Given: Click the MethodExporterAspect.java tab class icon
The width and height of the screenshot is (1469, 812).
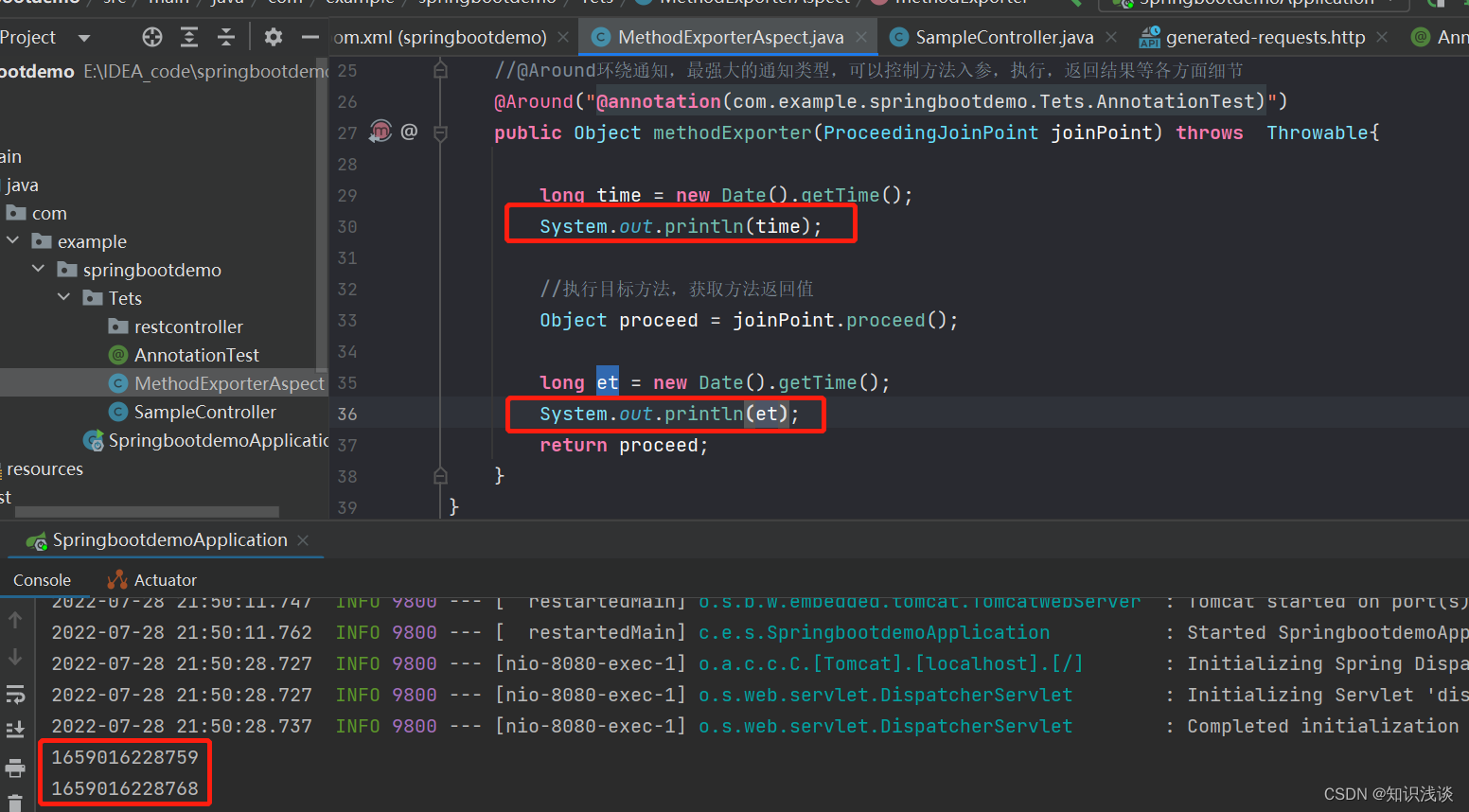Looking at the screenshot, I should point(600,37).
